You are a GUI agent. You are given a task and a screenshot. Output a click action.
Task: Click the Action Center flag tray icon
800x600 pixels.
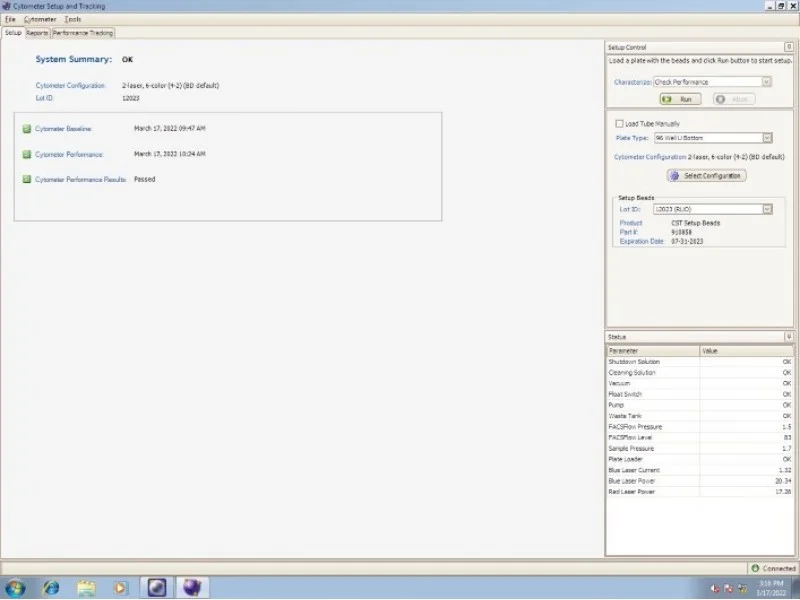[x=729, y=589]
